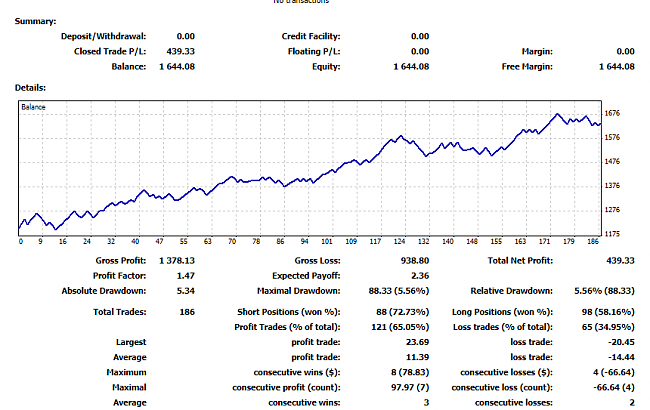650x410 pixels.
Task: Click the Free Margin value 1 644.08
Action: (616, 67)
